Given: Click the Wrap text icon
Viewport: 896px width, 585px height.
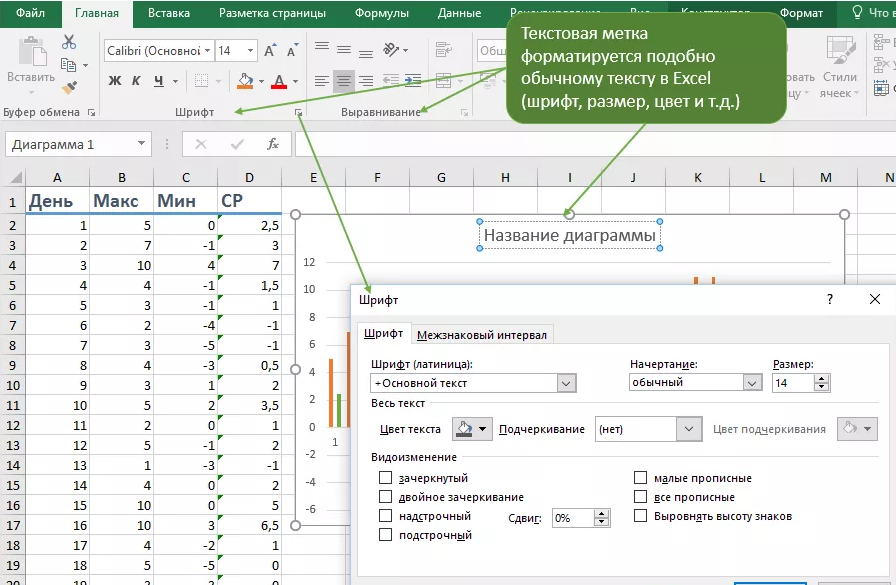Looking at the screenshot, I should pos(443,50).
